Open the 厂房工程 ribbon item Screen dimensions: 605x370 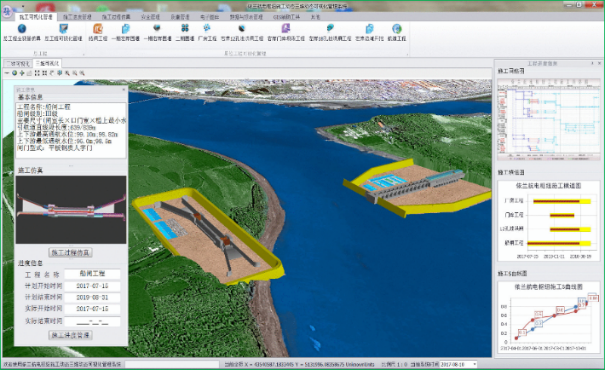tap(207, 32)
